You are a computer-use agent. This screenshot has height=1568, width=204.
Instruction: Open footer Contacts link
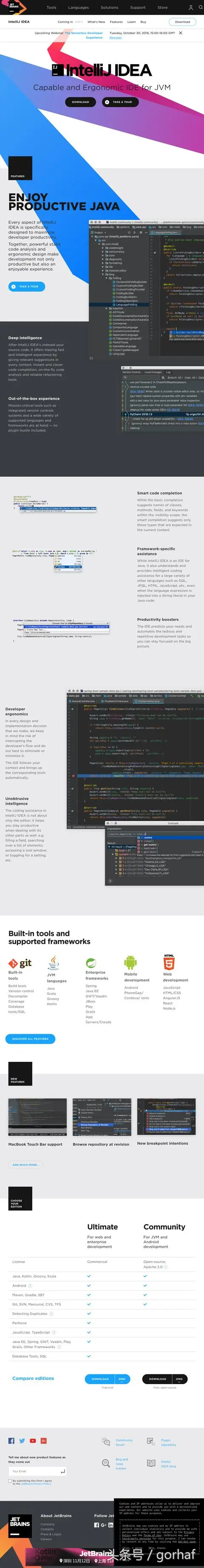pyautogui.click(x=48, y=1529)
